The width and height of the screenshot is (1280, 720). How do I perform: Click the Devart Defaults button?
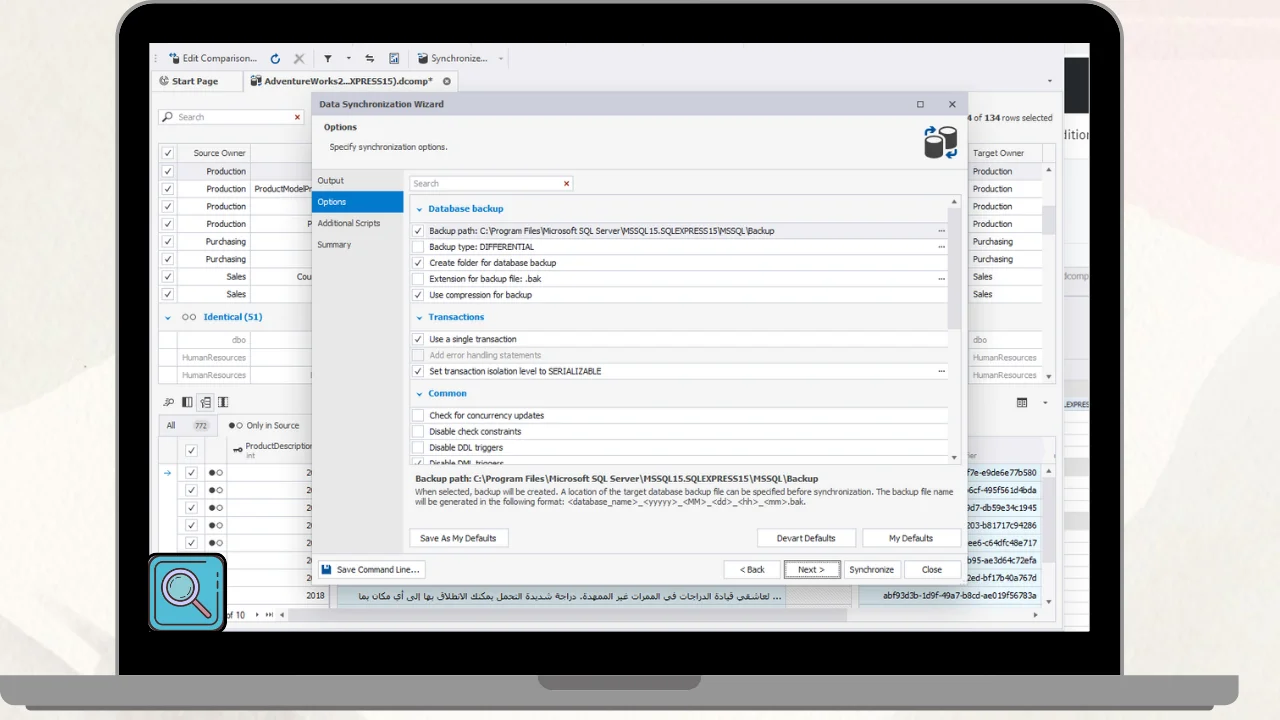coord(806,538)
